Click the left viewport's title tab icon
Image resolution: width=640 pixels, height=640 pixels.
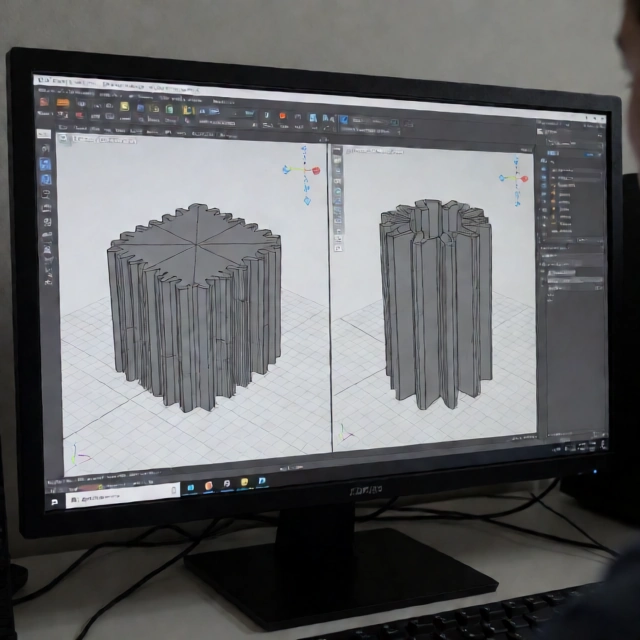tap(62, 138)
